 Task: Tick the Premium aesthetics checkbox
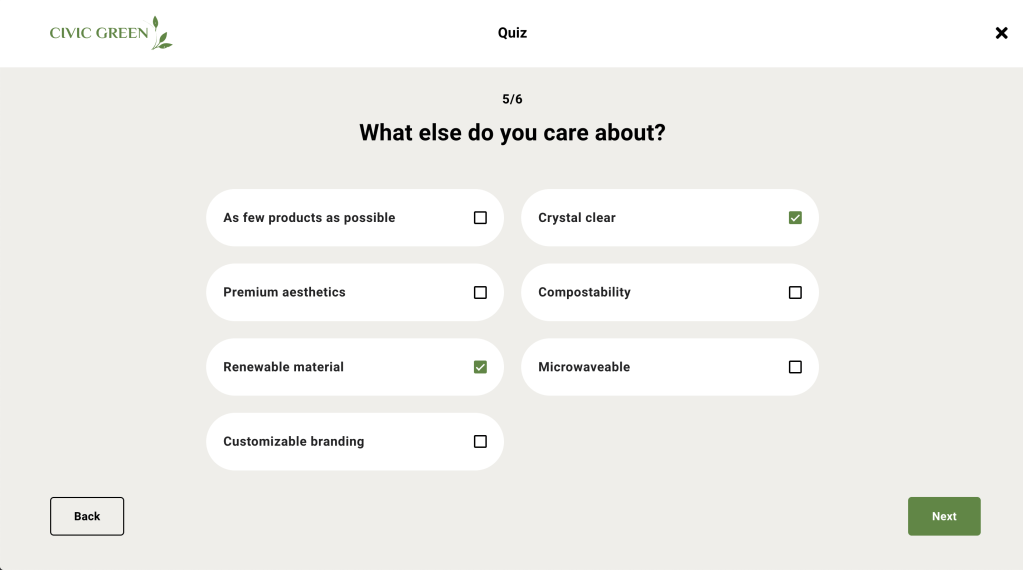[480, 293]
